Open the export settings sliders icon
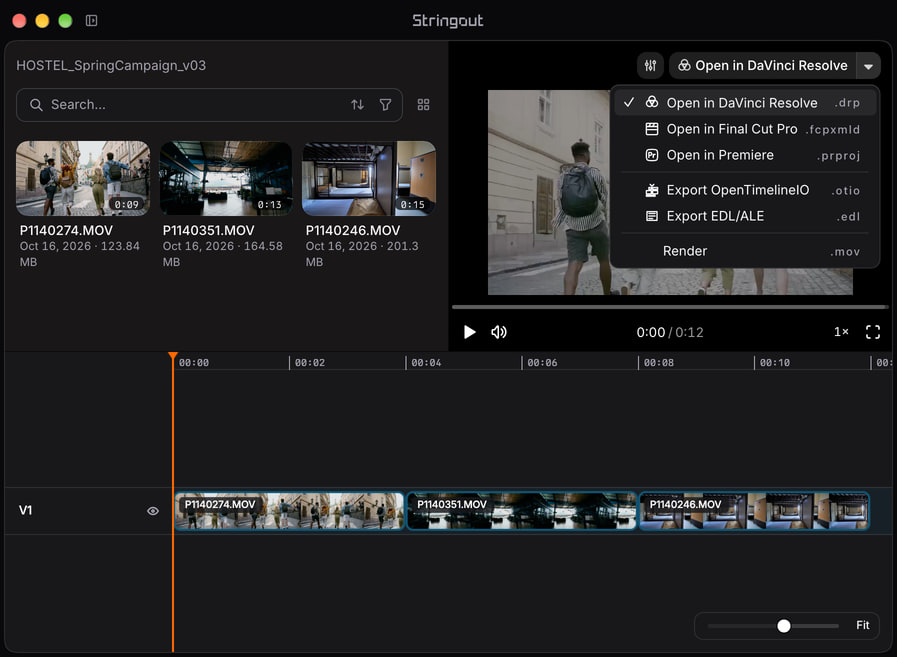Viewport: 897px width, 657px height. tap(650, 65)
